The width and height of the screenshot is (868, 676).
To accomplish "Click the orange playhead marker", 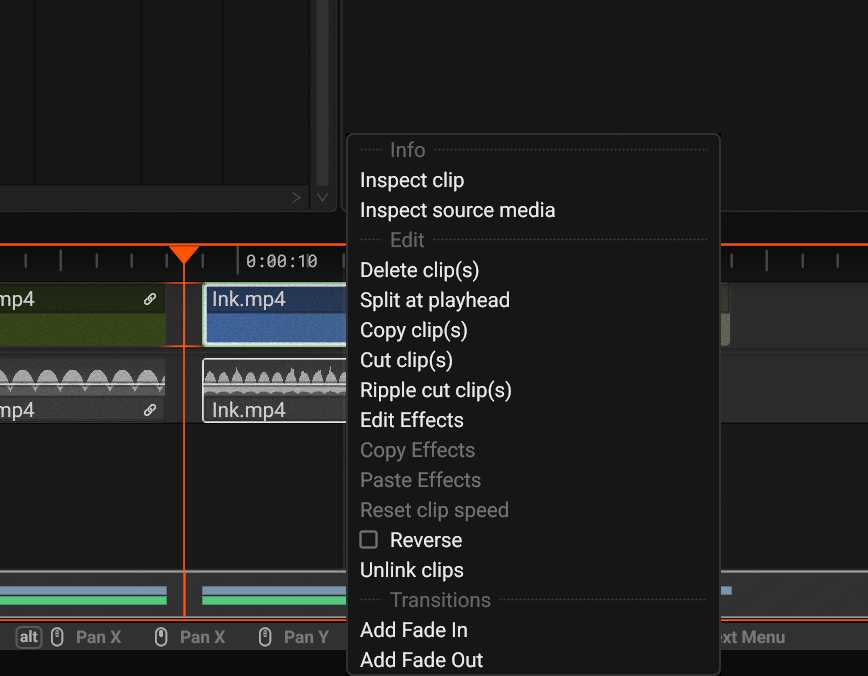I will (x=184, y=255).
